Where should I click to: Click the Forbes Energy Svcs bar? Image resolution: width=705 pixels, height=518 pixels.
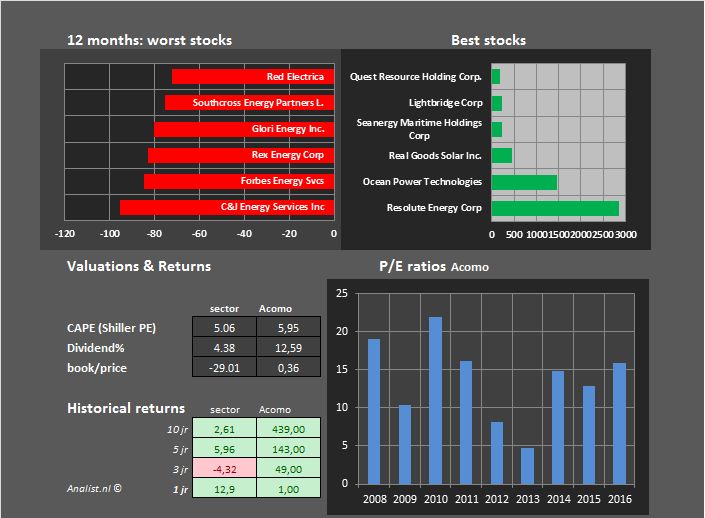click(x=238, y=181)
